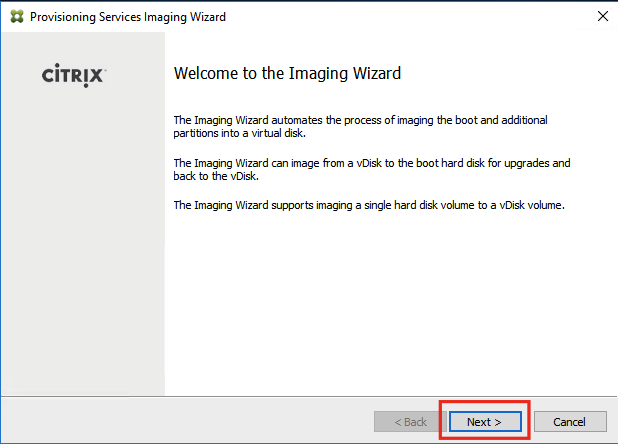
Task: Click the bottom button bar left of Back
Action: pos(187,421)
